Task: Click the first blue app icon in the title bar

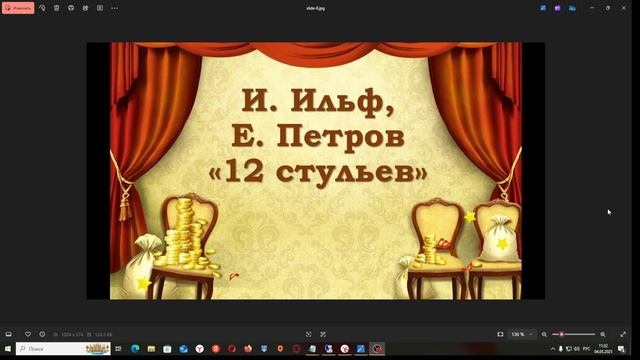Action: click(x=543, y=8)
